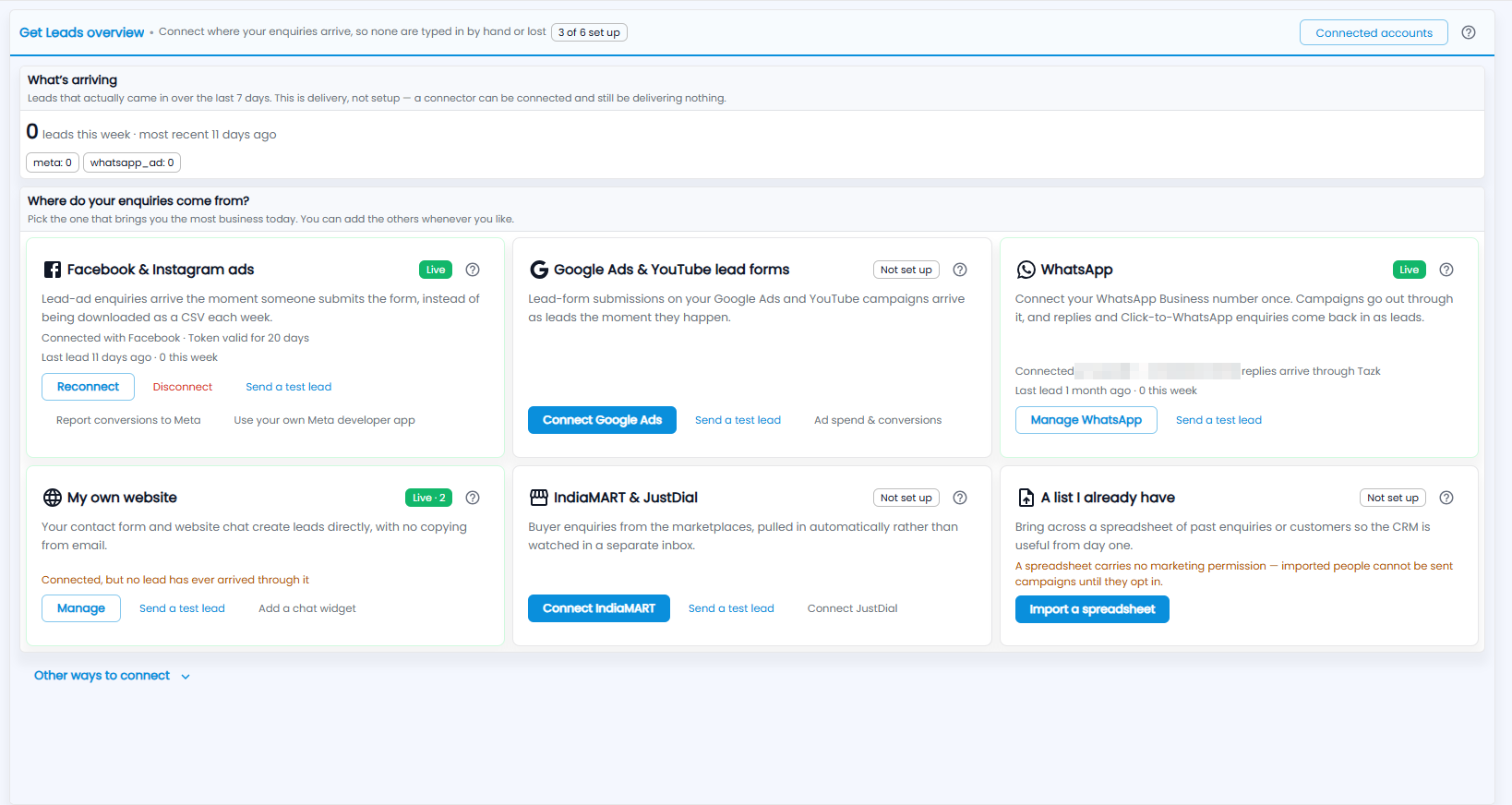This screenshot has width=1512, height=805.
Task: Click Live badge on WhatsApp card
Action: pyautogui.click(x=1410, y=270)
